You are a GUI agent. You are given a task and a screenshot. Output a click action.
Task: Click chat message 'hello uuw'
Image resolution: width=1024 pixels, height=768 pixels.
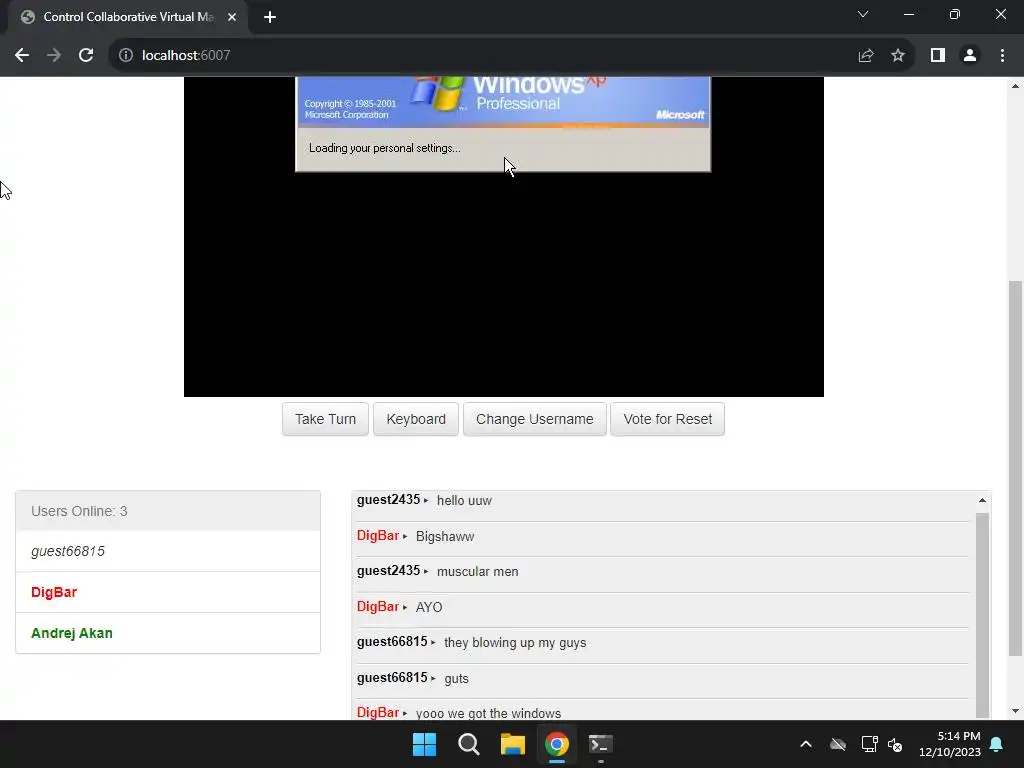pos(464,501)
